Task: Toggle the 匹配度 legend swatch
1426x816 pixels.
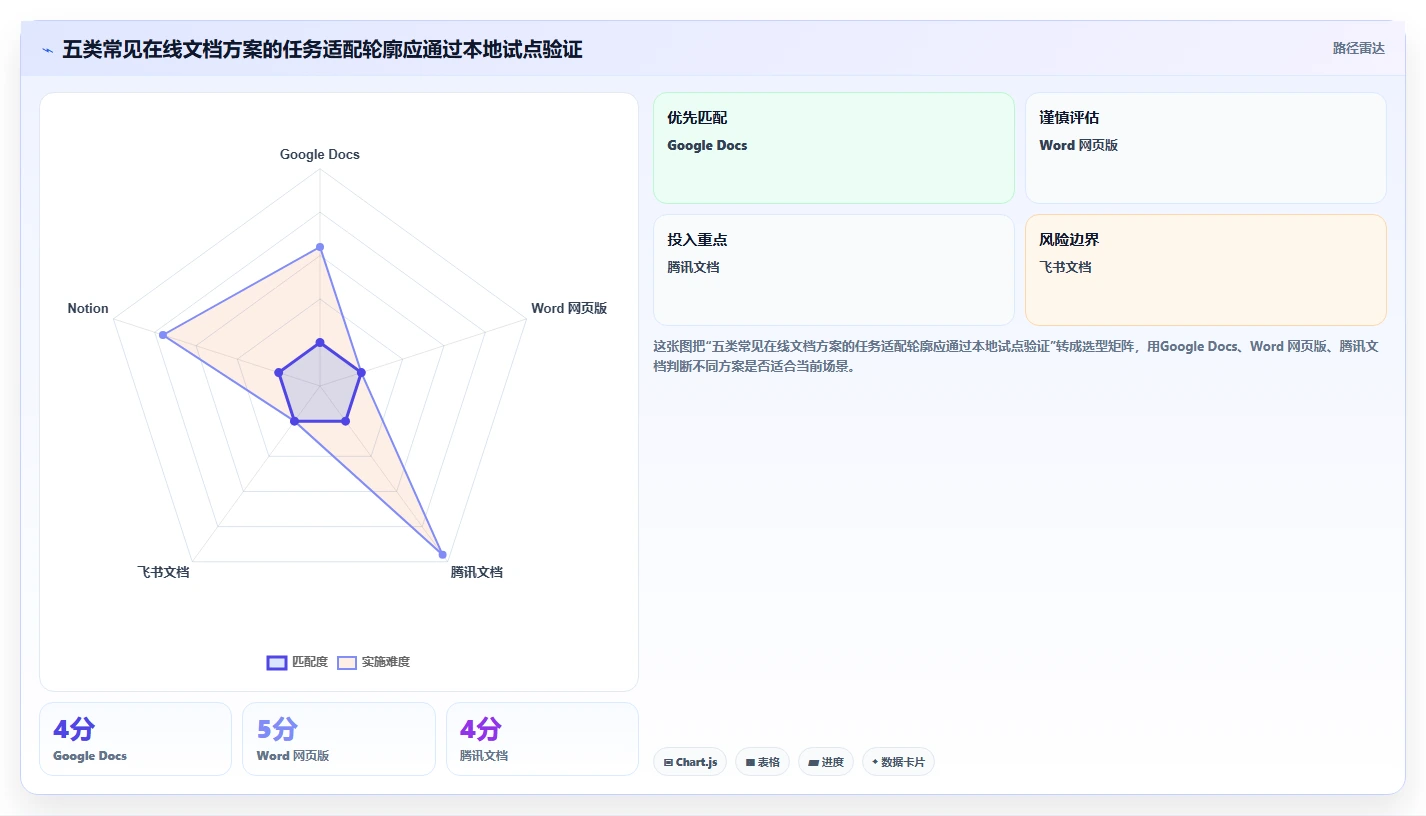Action: pyautogui.click(x=277, y=662)
